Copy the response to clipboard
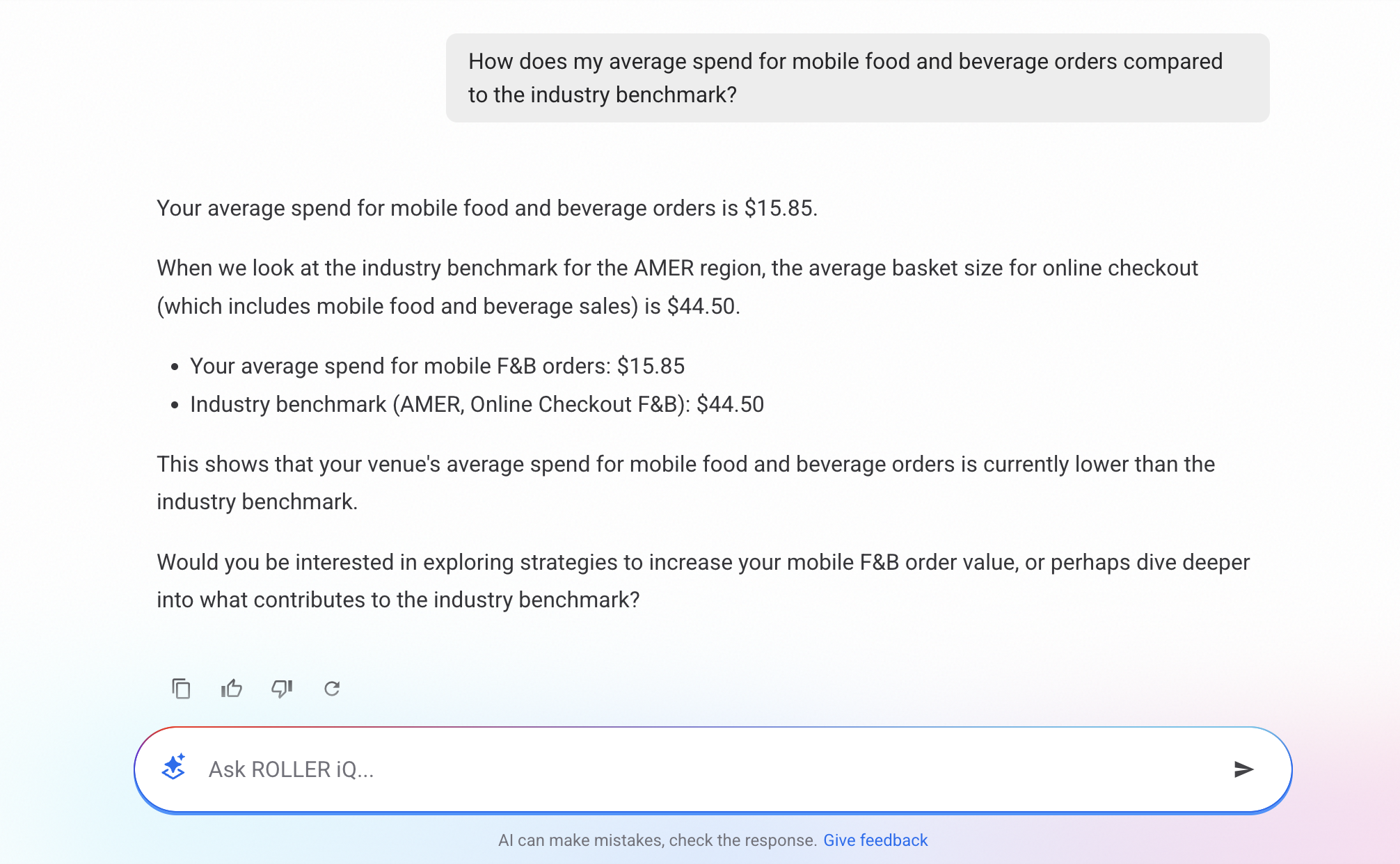Image resolution: width=1400 pixels, height=864 pixels. pyautogui.click(x=181, y=689)
